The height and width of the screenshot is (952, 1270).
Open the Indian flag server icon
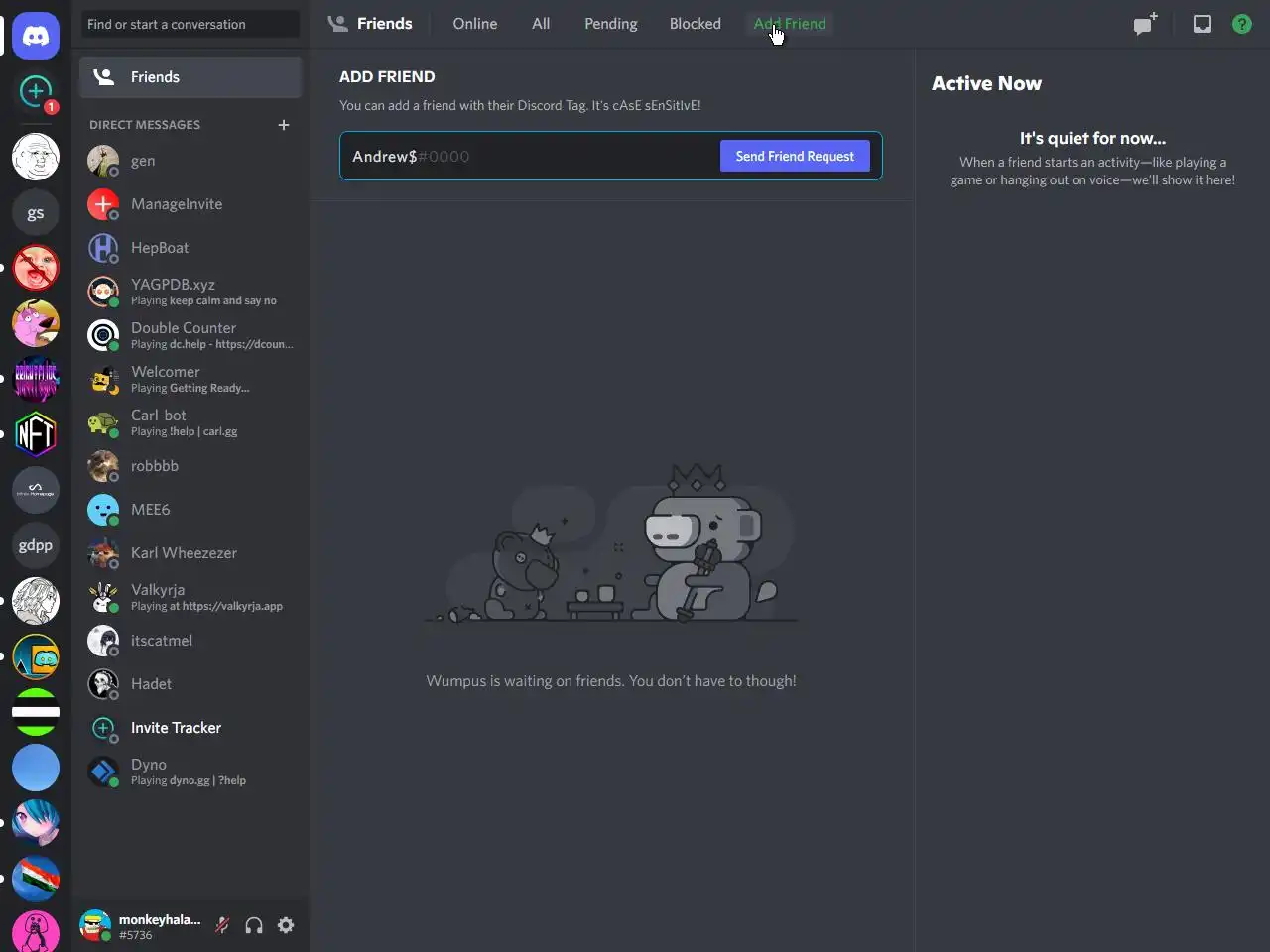36,879
